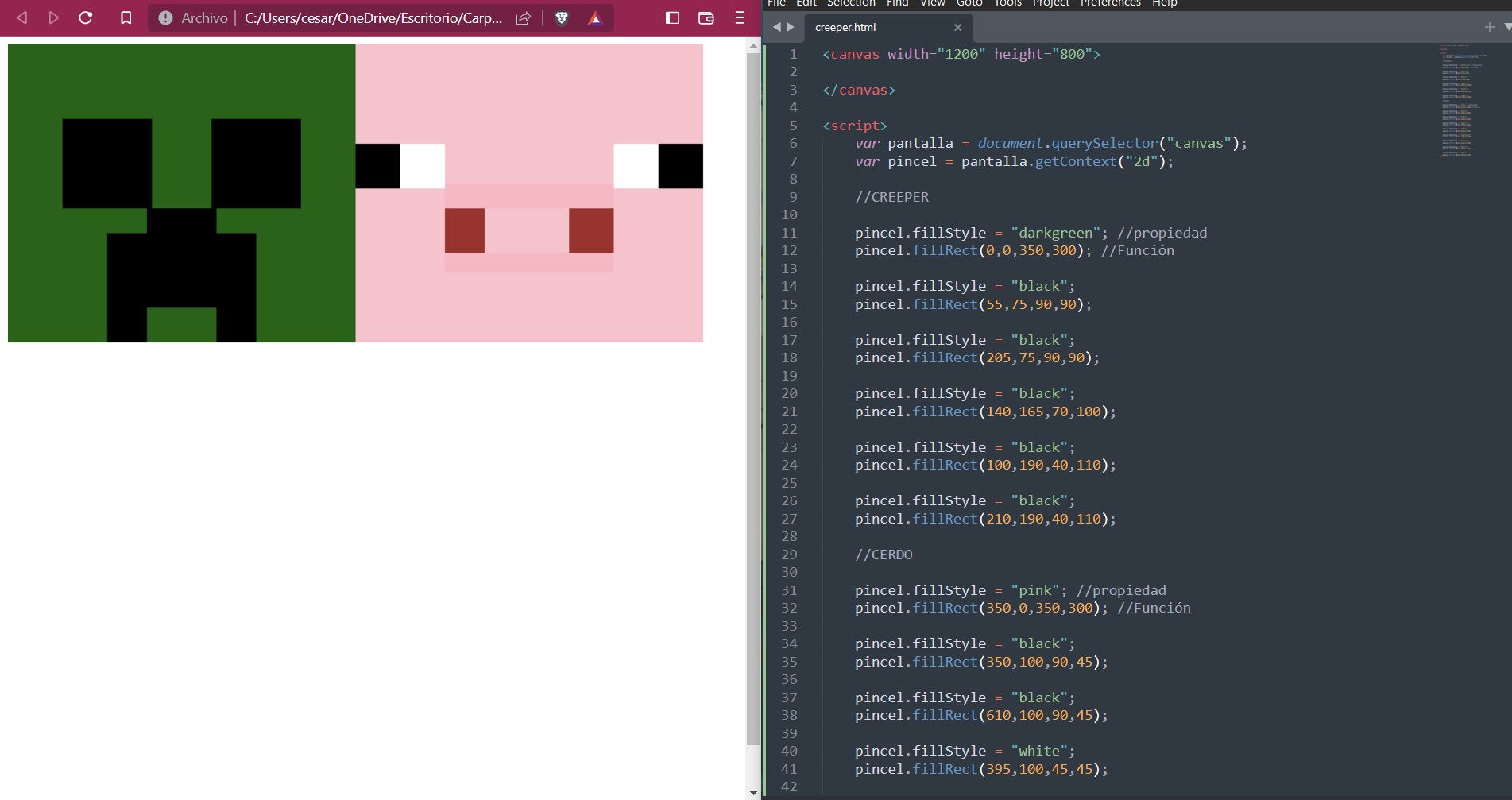Add a new tab with plus icon

[1489, 27]
